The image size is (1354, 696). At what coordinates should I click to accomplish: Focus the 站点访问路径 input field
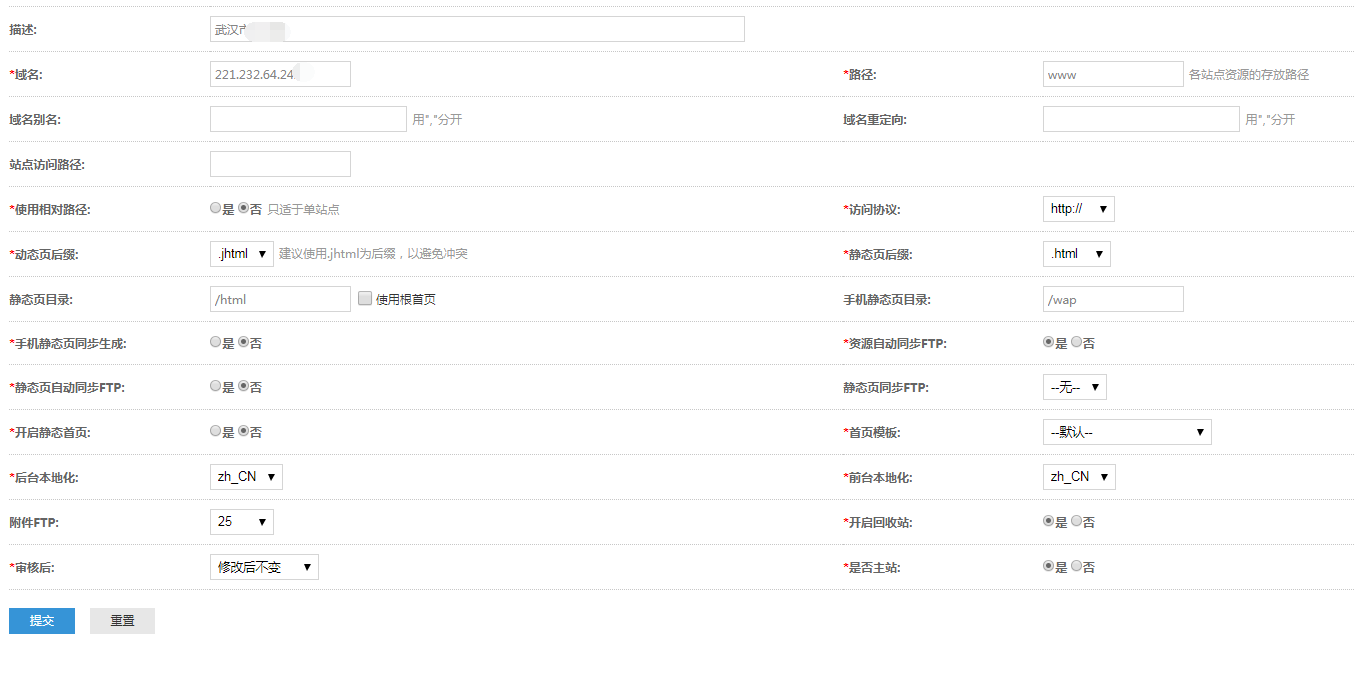tap(280, 164)
